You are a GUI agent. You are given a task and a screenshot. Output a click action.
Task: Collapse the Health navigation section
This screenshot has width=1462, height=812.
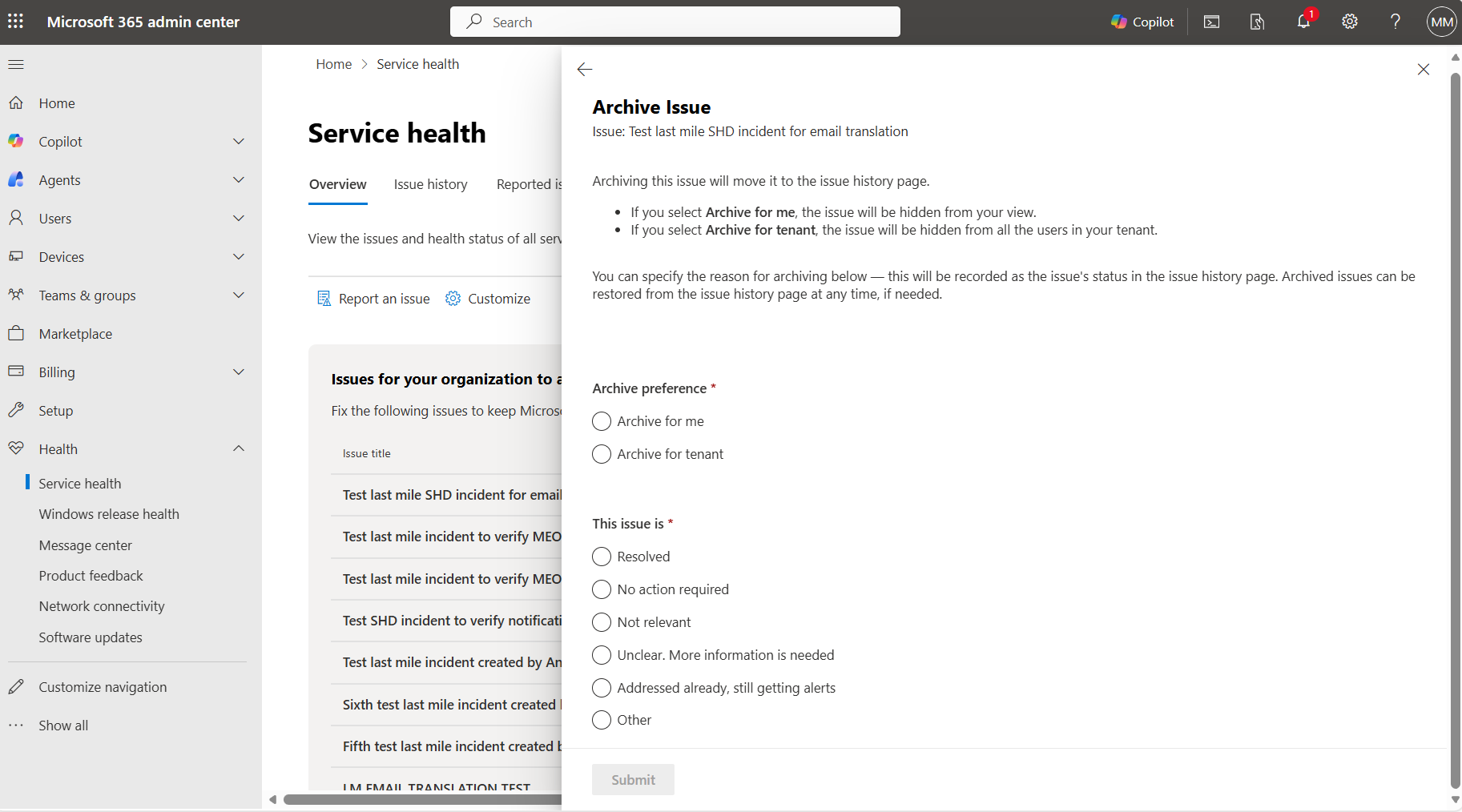click(x=238, y=448)
